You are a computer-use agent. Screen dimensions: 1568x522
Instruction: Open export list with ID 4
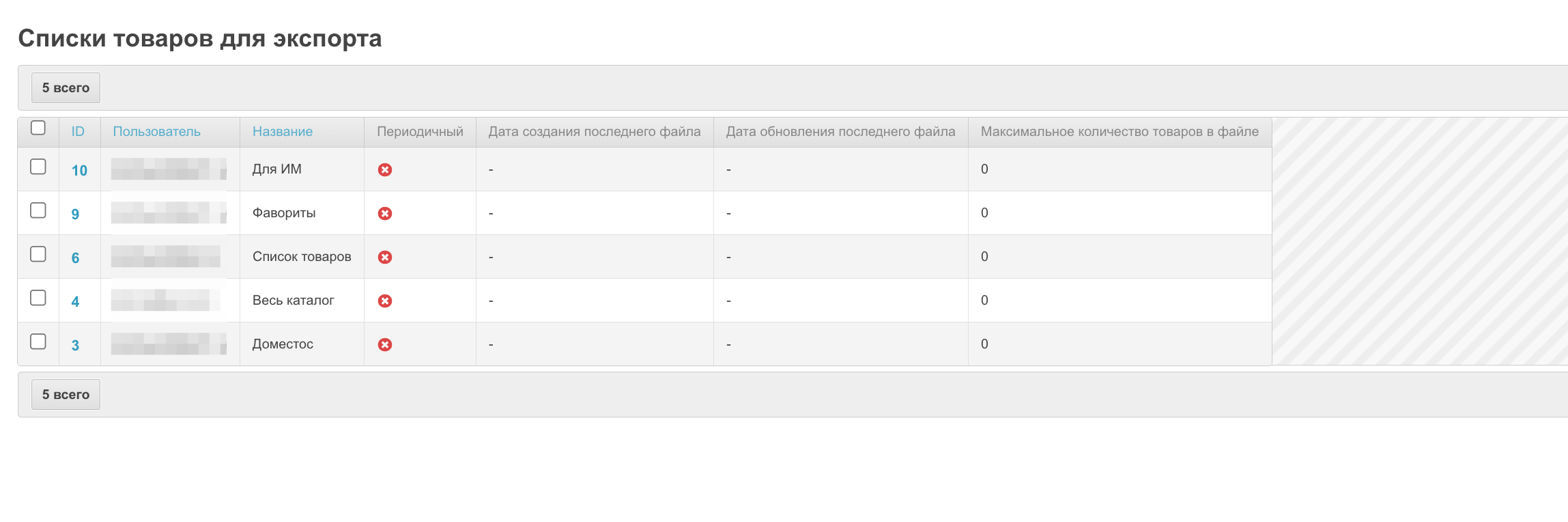pyautogui.click(x=75, y=301)
